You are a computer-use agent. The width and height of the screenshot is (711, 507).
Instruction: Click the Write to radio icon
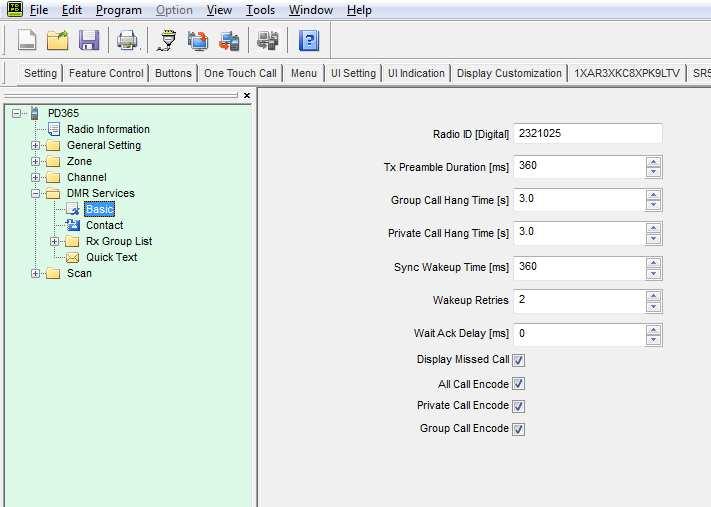coord(229,40)
